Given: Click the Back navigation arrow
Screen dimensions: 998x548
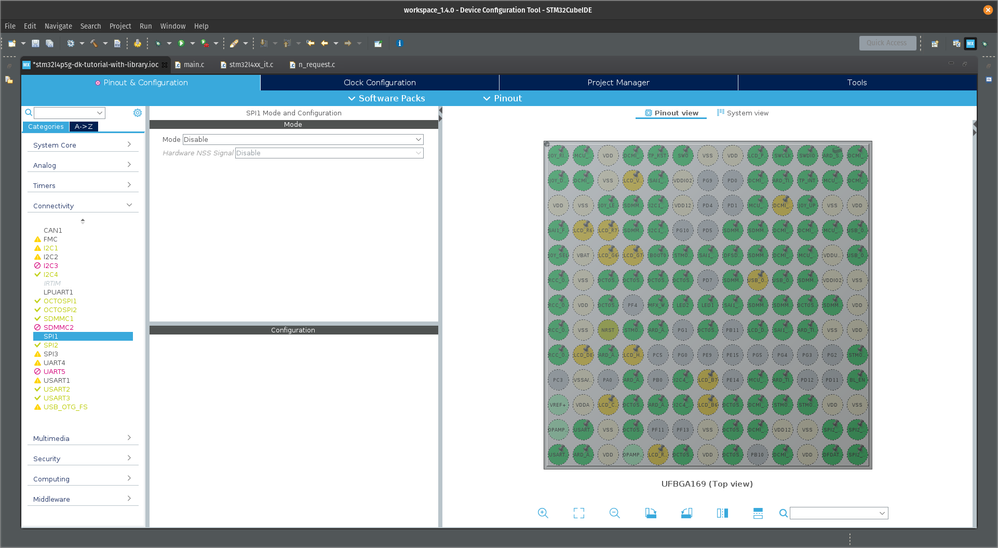Looking at the screenshot, I should pos(325,43).
